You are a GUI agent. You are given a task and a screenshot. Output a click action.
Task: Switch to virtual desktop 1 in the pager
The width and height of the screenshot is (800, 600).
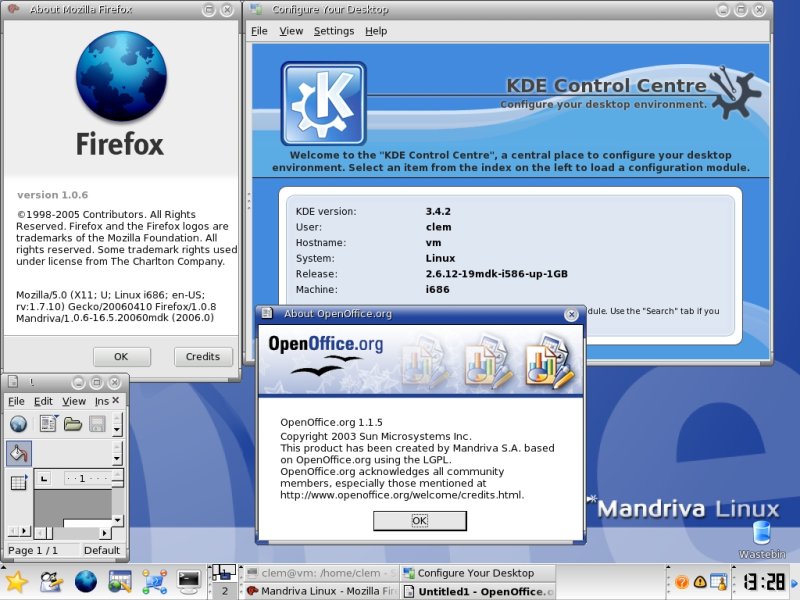pos(224,573)
